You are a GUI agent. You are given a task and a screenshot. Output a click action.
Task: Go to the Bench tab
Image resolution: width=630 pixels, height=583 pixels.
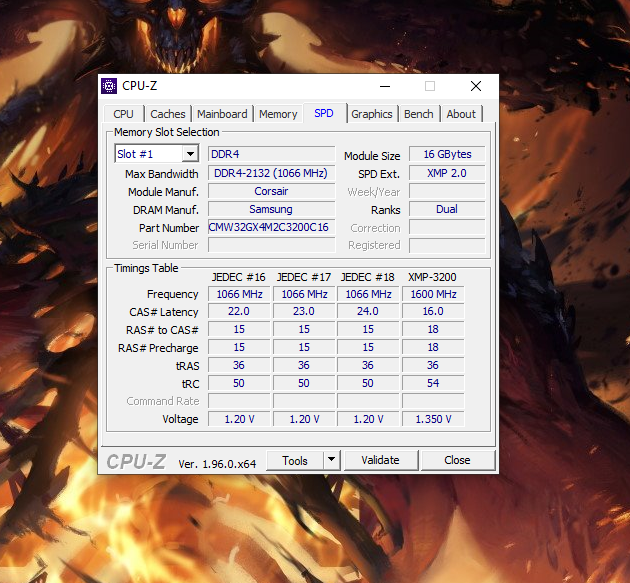point(419,114)
